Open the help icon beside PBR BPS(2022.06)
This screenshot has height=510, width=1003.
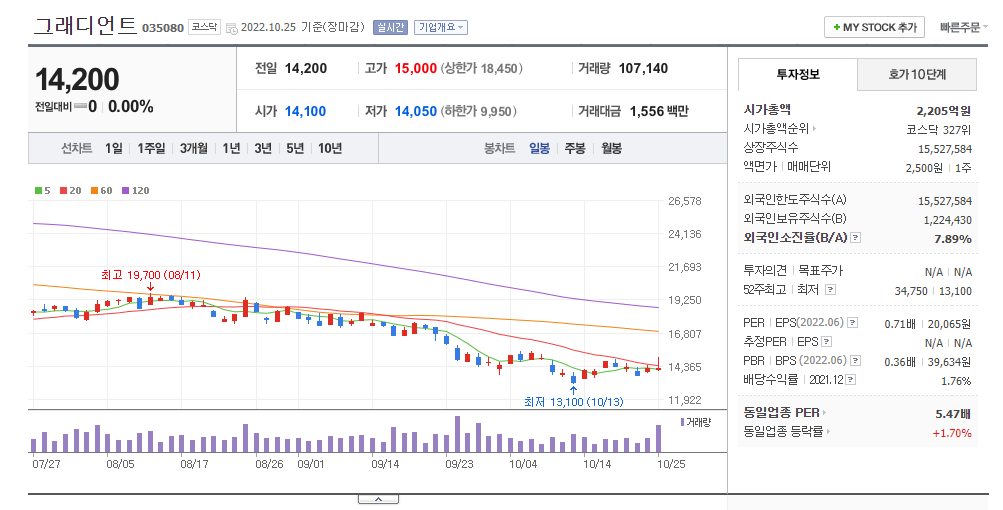point(855,361)
